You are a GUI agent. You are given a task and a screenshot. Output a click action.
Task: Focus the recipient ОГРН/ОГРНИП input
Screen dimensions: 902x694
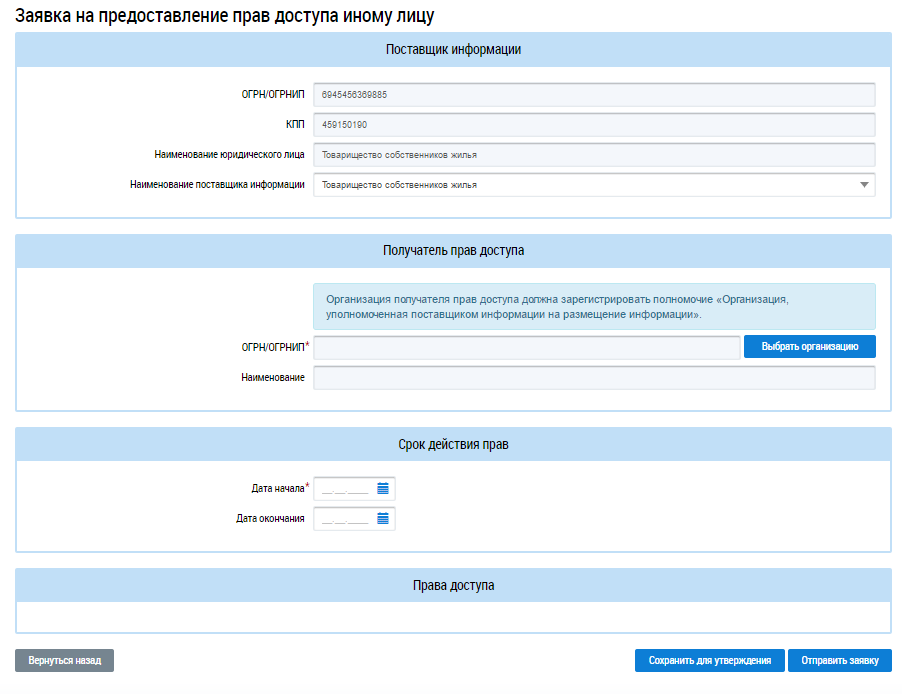point(527,347)
